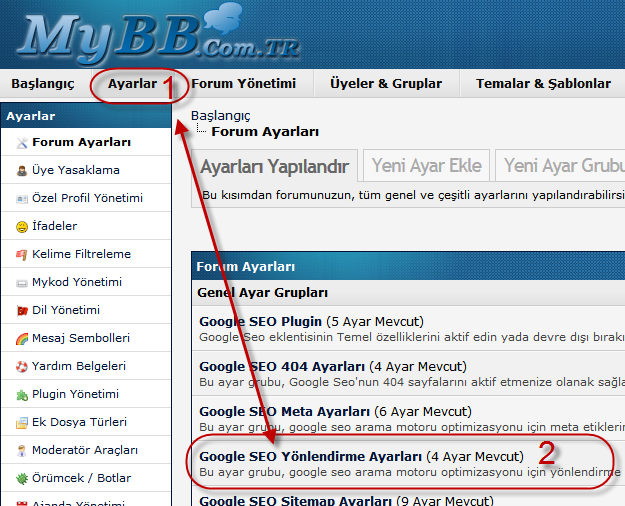
Task: Click the Forum Ayarları wrench icon
Action: tap(22, 143)
